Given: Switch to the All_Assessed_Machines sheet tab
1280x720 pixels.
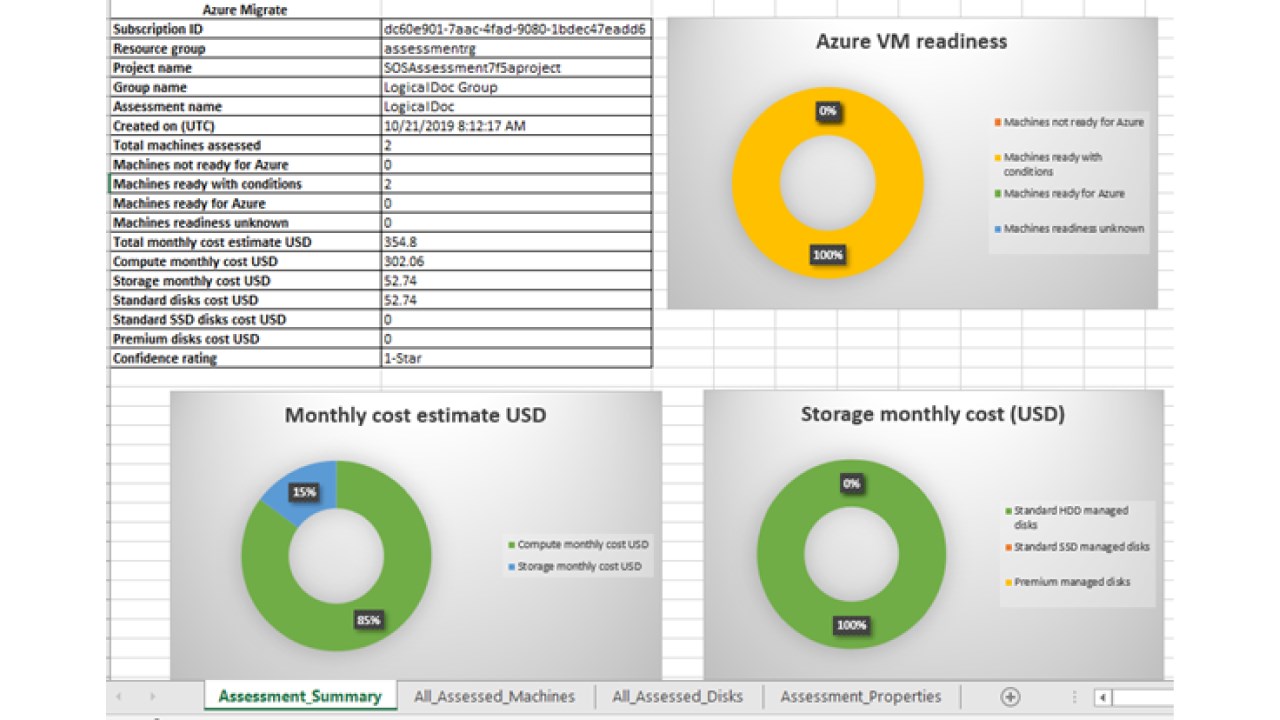Looking at the screenshot, I should [x=495, y=696].
